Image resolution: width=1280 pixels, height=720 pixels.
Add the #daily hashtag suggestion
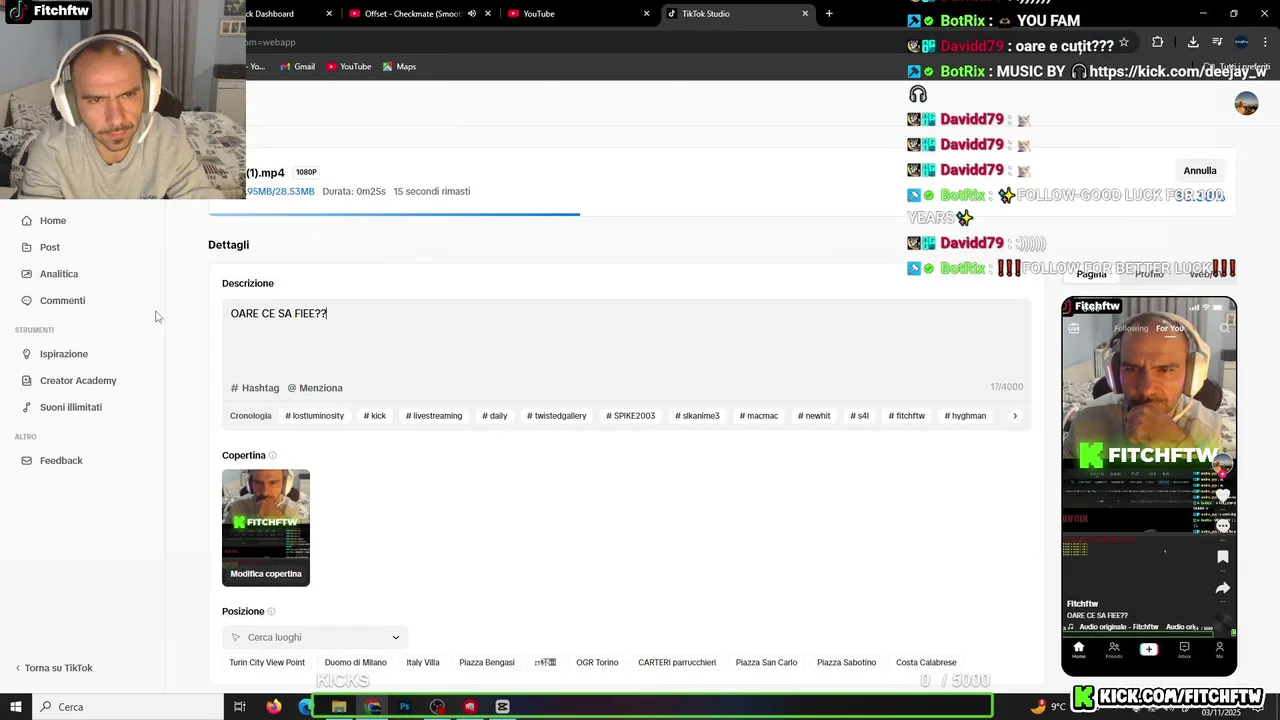coord(495,416)
